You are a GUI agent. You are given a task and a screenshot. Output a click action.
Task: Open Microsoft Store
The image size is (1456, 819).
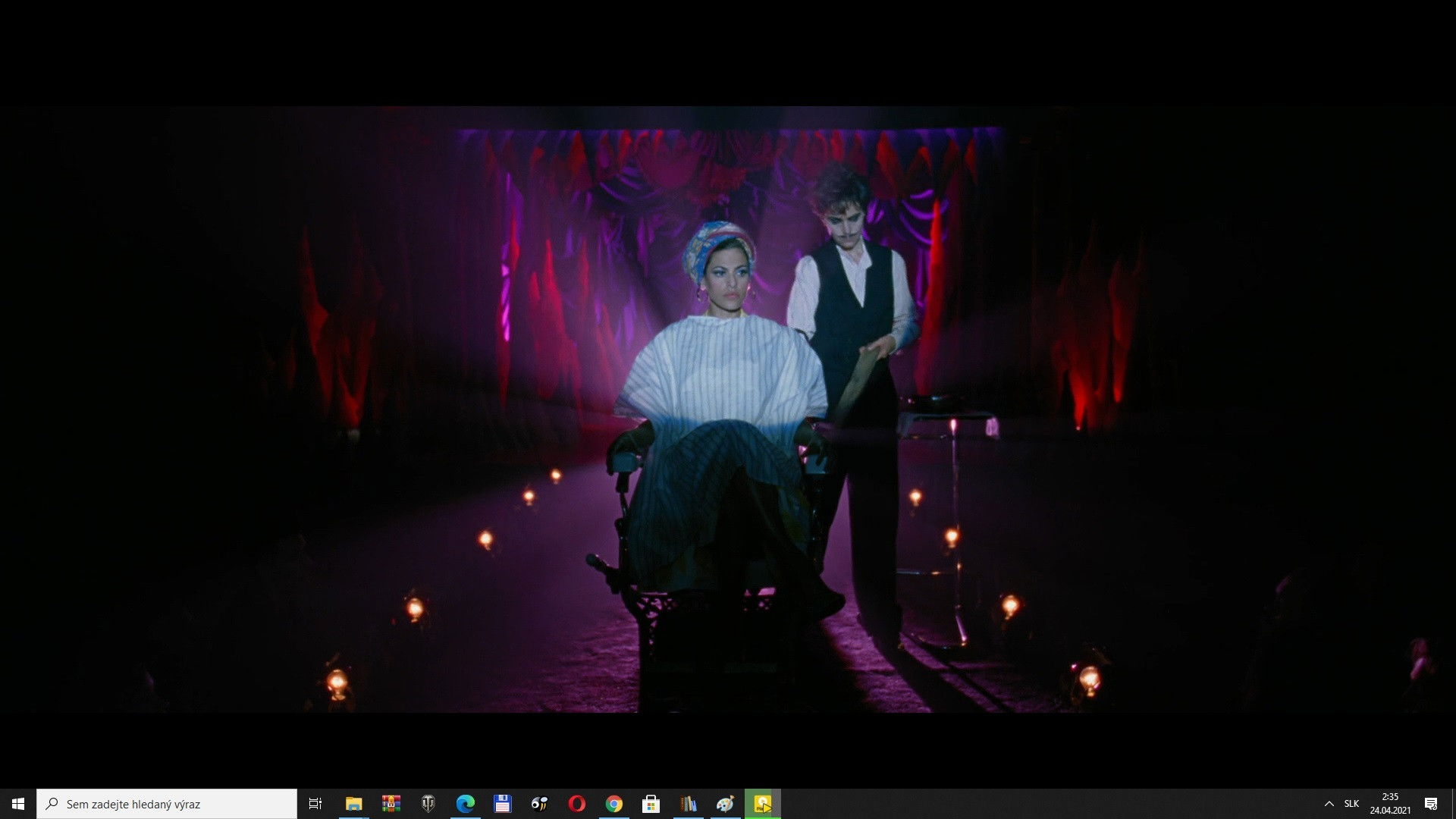pyautogui.click(x=651, y=804)
